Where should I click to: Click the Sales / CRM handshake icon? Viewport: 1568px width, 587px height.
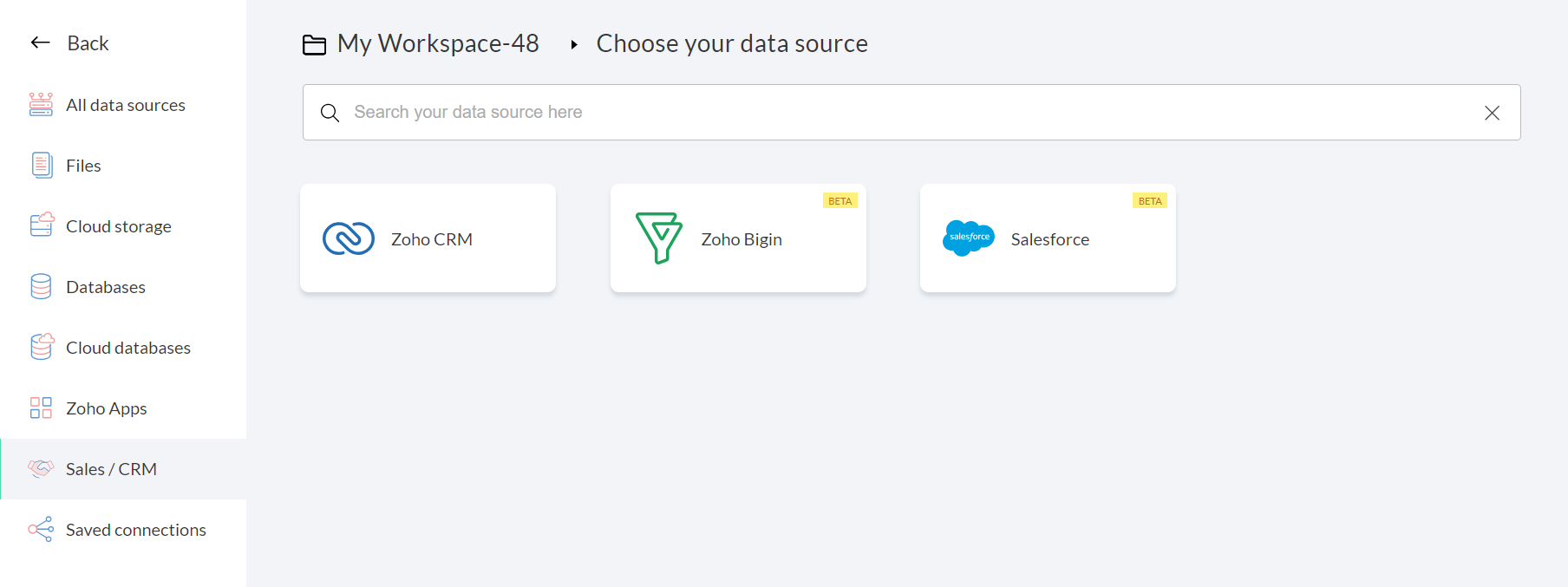[x=41, y=468]
